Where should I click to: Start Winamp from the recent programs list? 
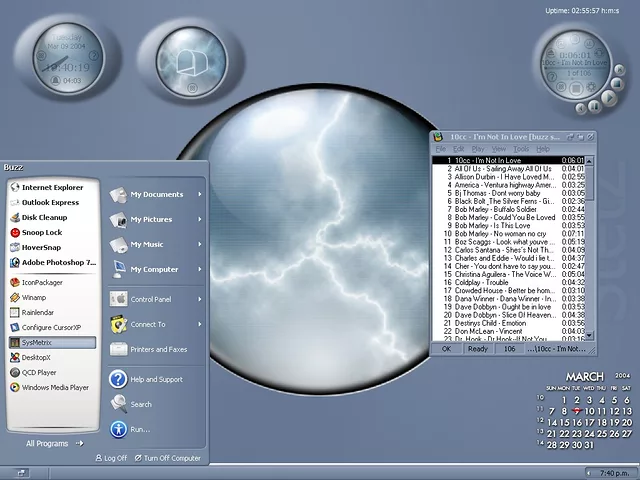35,296
